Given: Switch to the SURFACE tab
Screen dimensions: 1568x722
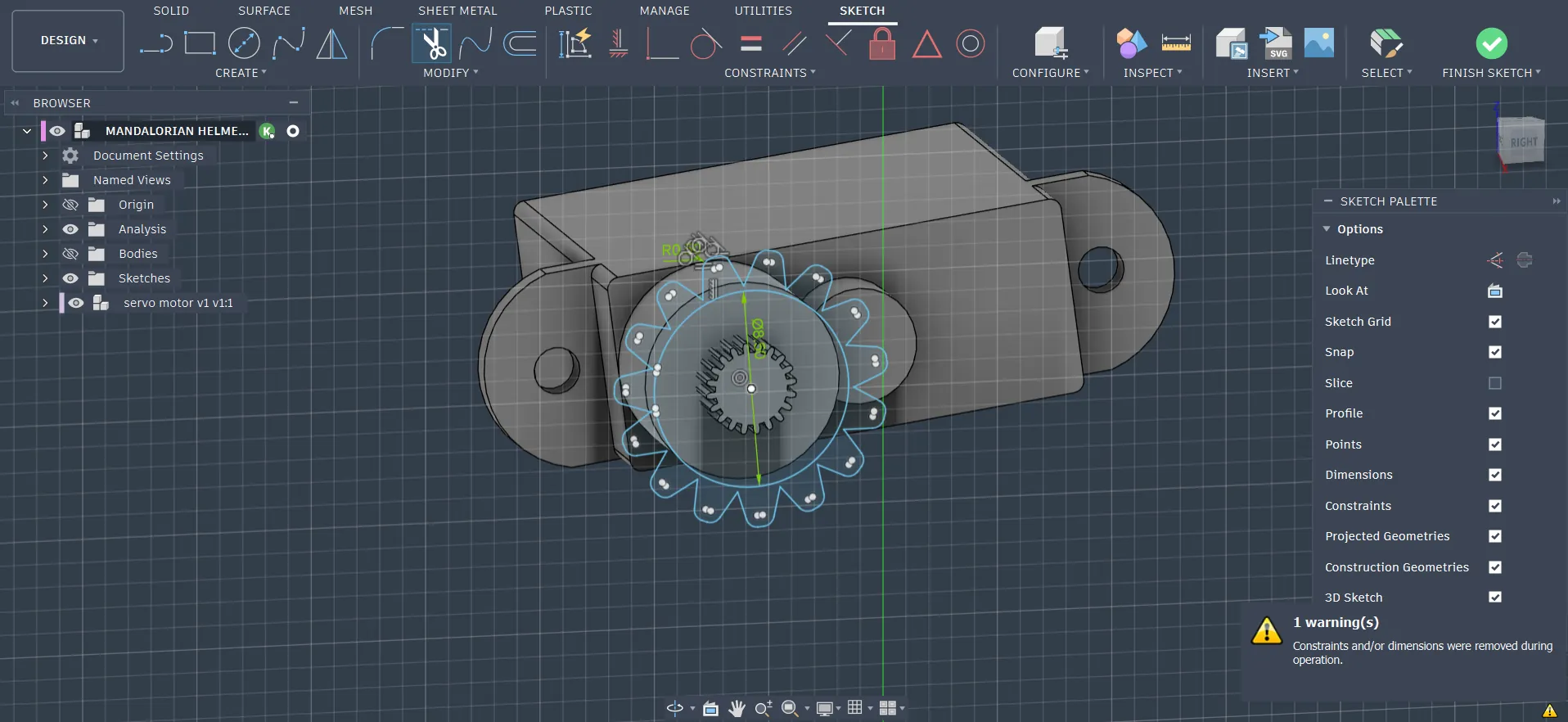Looking at the screenshot, I should pos(264,11).
